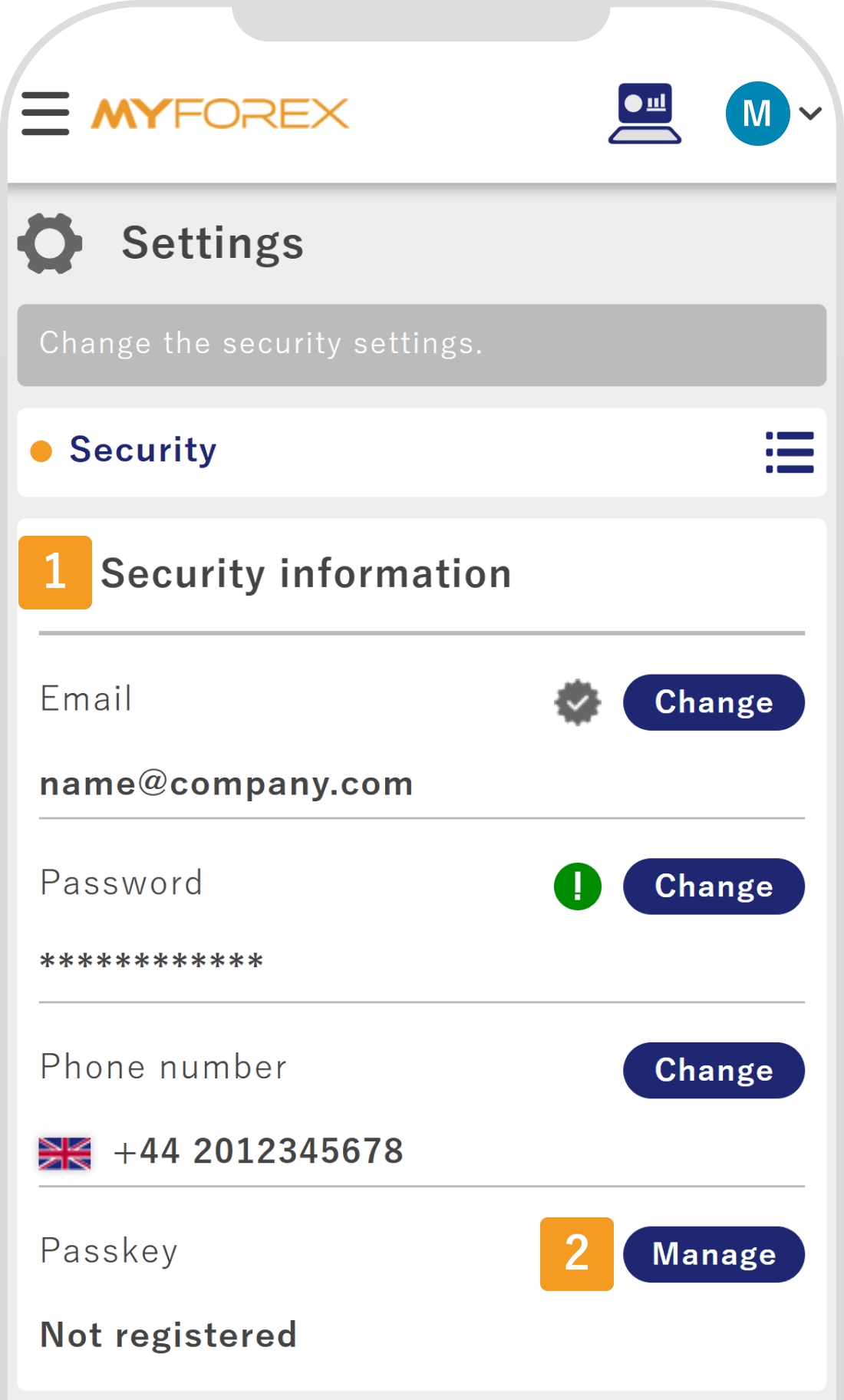The width and height of the screenshot is (844, 1400).
Task: Click the email verified badge icon
Action: pos(577,702)
